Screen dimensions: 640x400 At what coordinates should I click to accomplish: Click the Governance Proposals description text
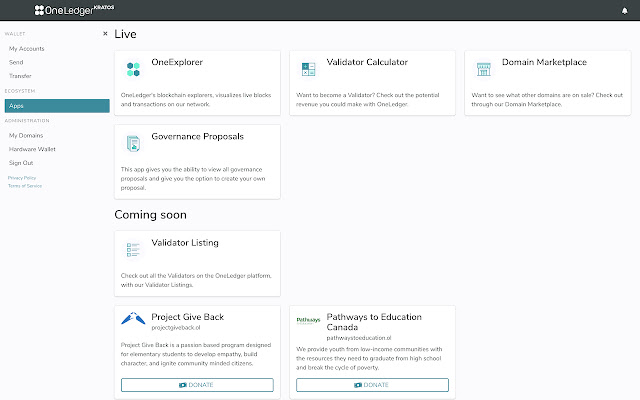(193, 178)
